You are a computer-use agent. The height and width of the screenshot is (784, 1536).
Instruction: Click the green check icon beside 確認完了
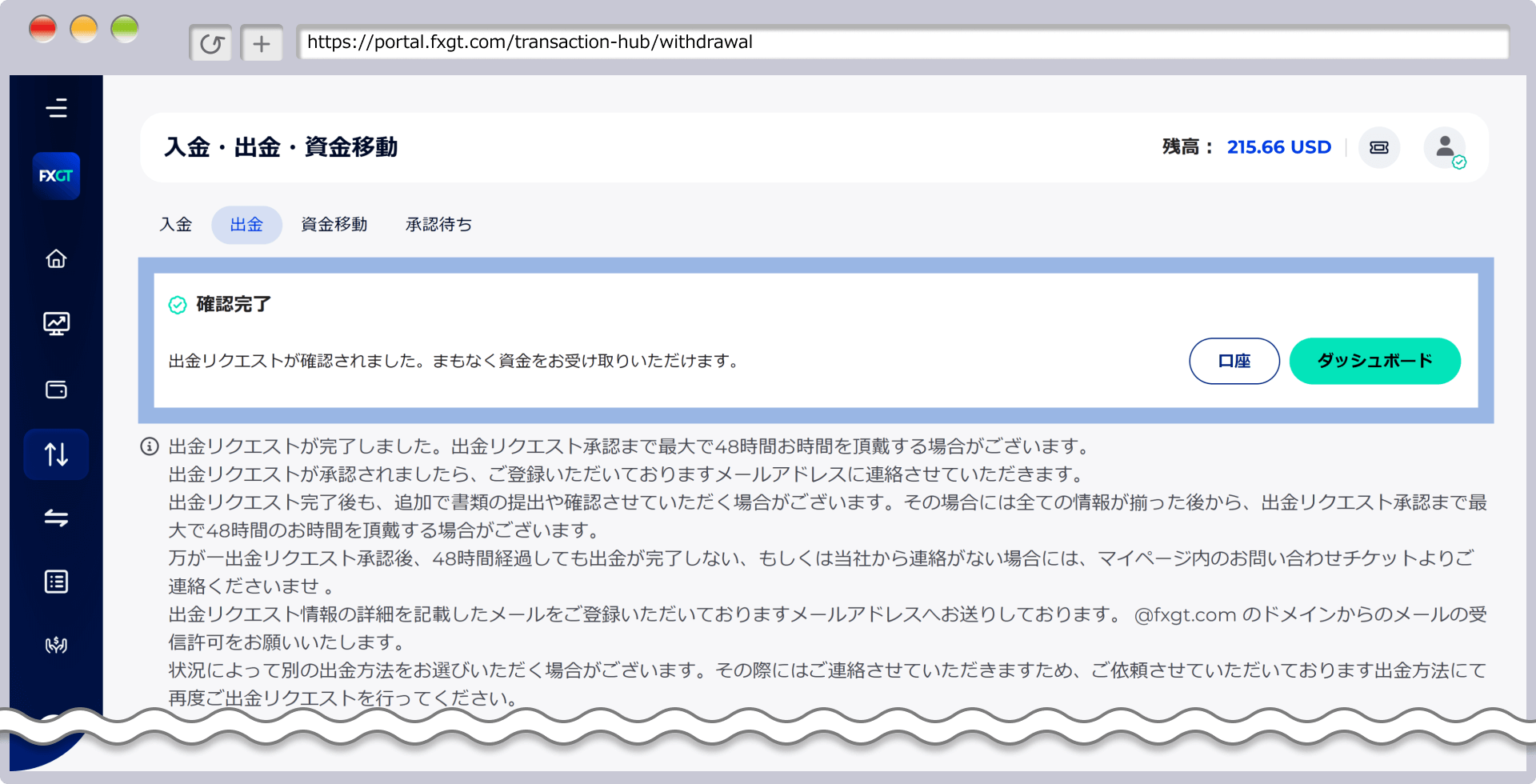[178, 305]
